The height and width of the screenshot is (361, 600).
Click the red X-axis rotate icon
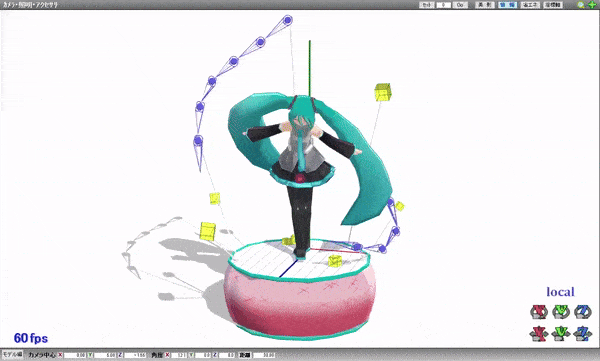coord(539,312)
